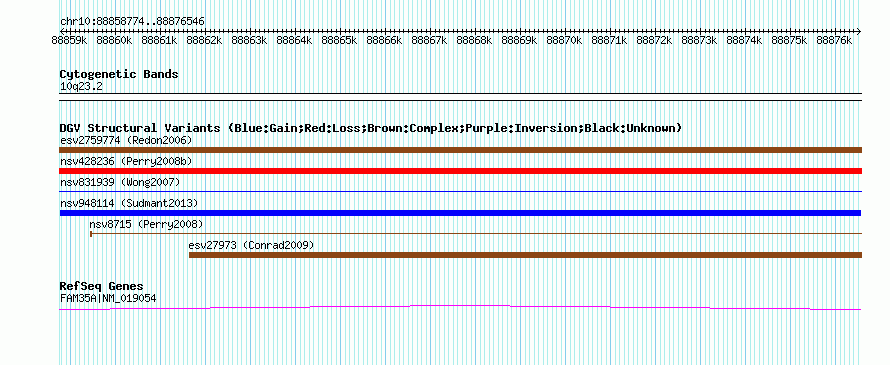Image resolution: width=890 pixels, height=365 pixels.
Task: Select the thin blue nsv831939 line
Action: [x=460, y=191]
